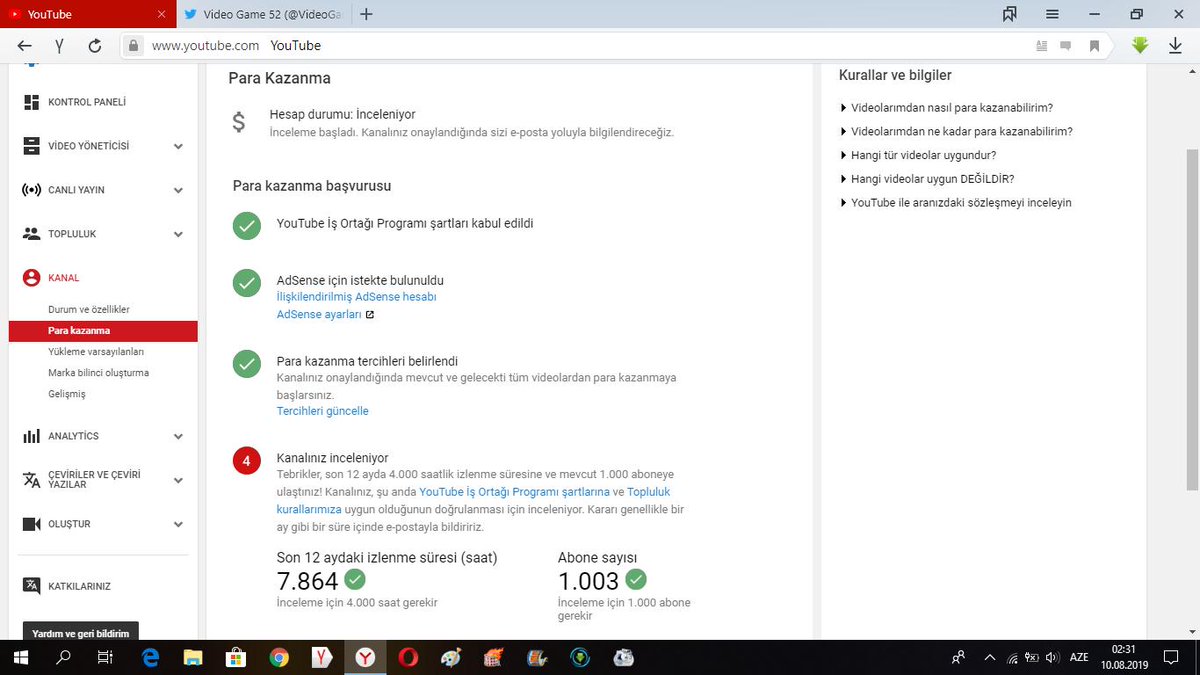Click the Kanal section header
Image resolution: width=1200 pixels, height=675 pixels.
pos(63,278)
